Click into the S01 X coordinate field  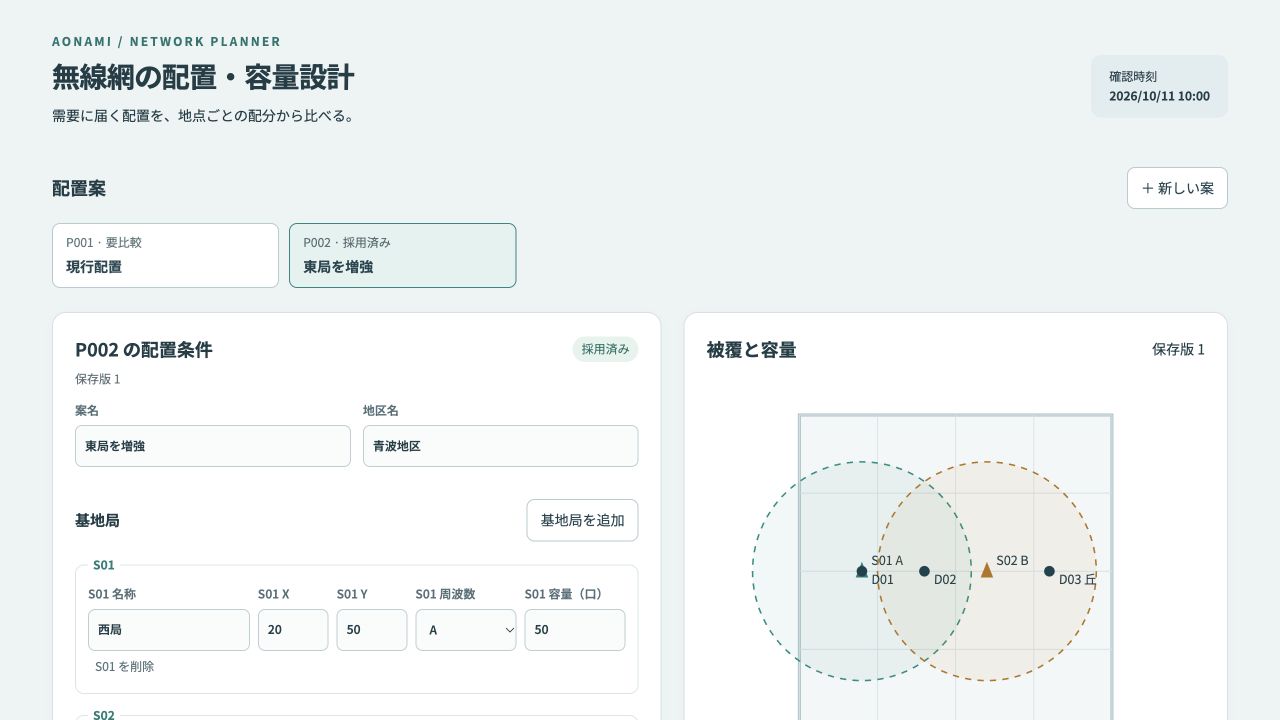[x=293, y=630]
